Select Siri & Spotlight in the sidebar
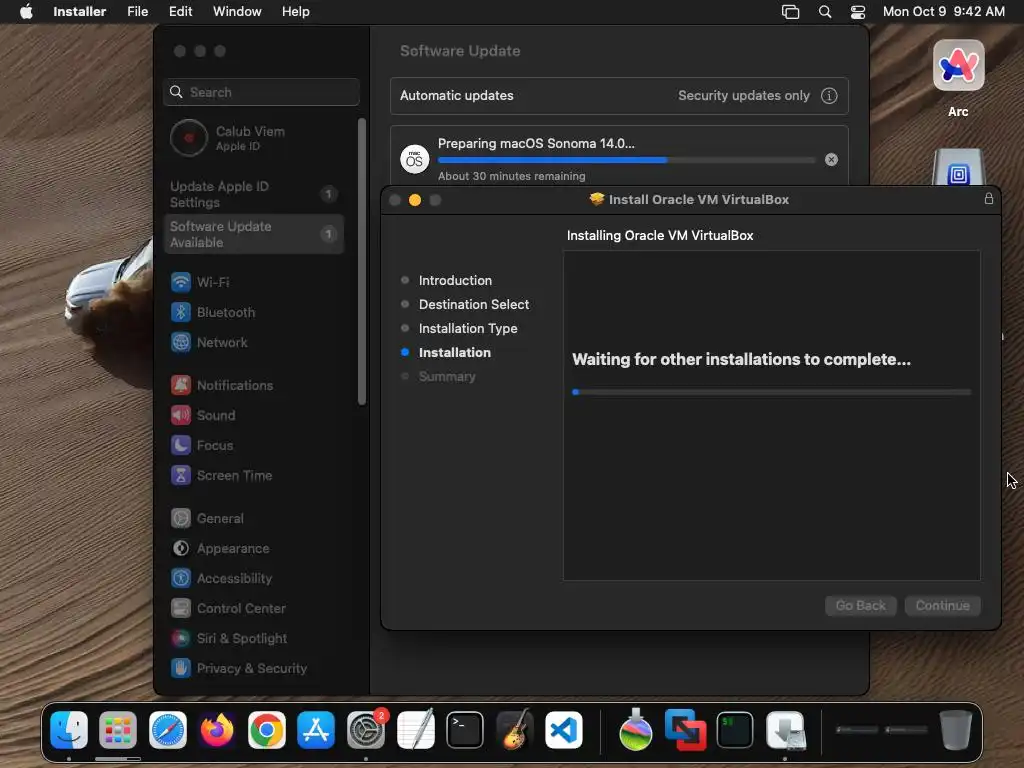This screenshot has height=768, width=1024. coord(255,639)
